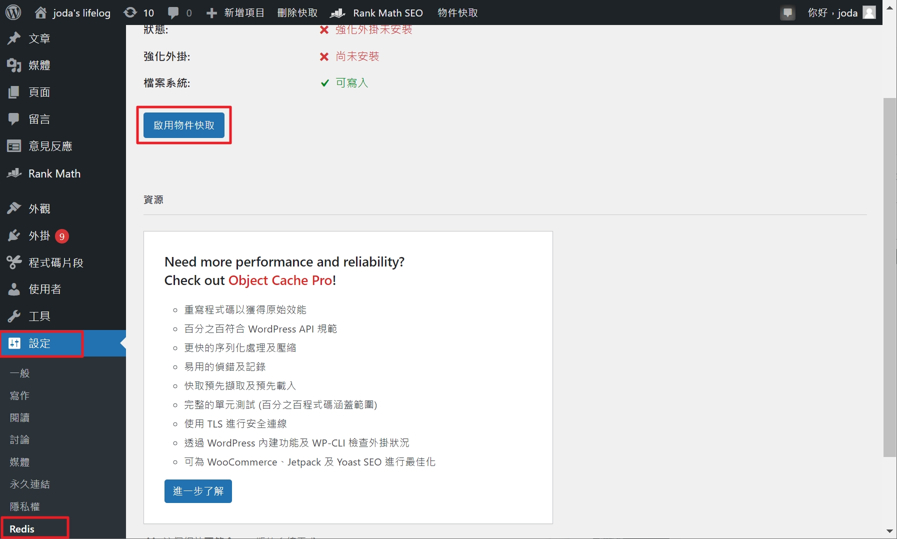Click the 使用 TLS 進行安全連線 list item
The image size is (897, 539).
point(235,423)
